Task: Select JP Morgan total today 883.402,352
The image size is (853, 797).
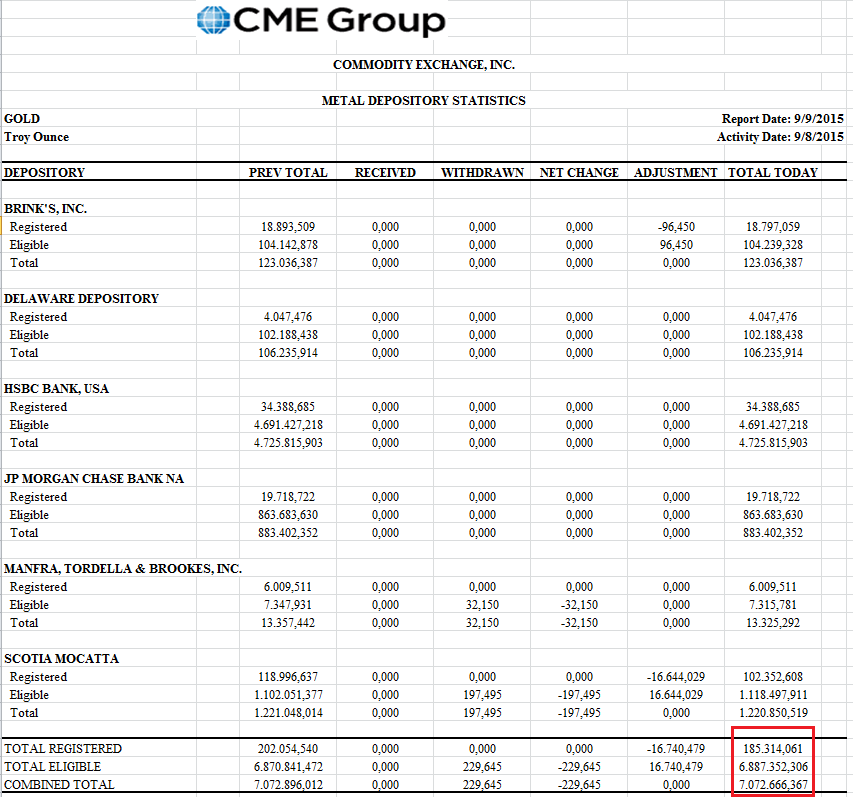Action: tap(773, 533)
